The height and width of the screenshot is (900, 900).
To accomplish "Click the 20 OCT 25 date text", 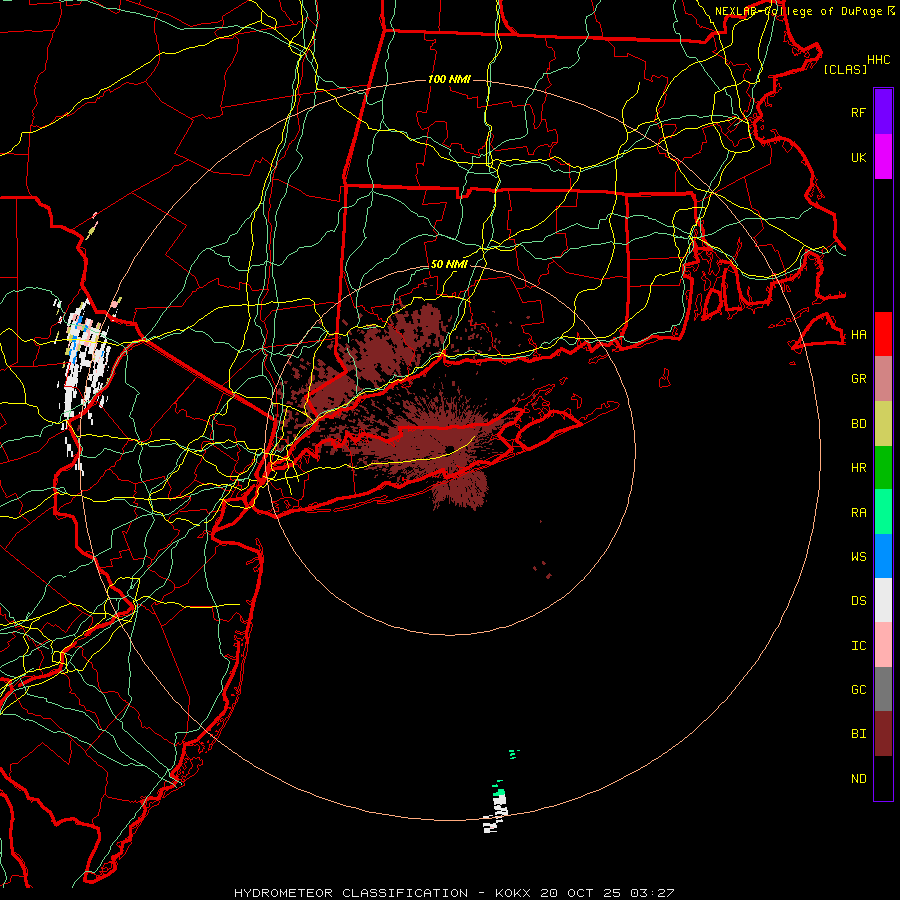I will 581,893.
